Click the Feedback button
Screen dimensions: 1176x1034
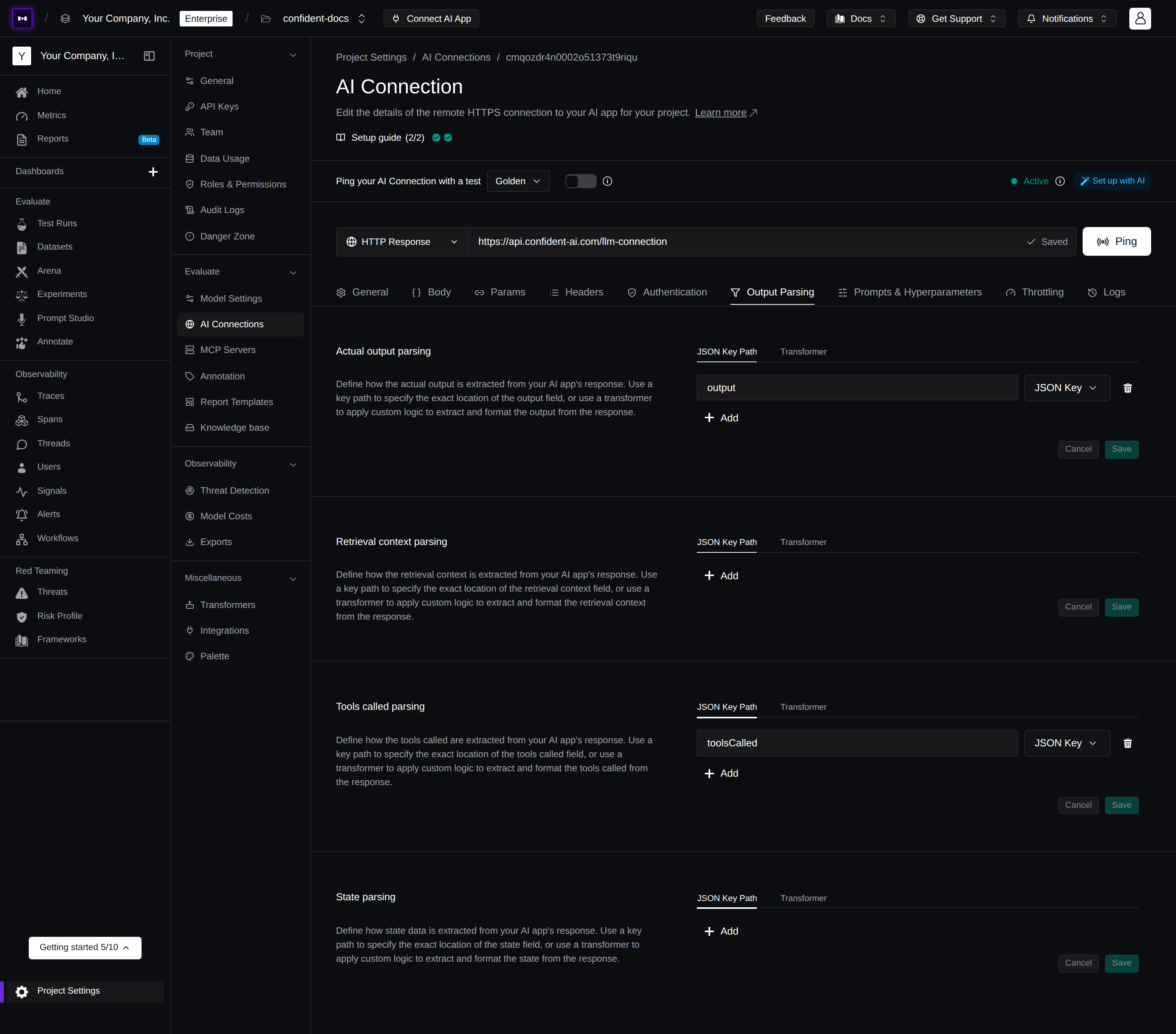pyautogui.click(x=785, y=18)
